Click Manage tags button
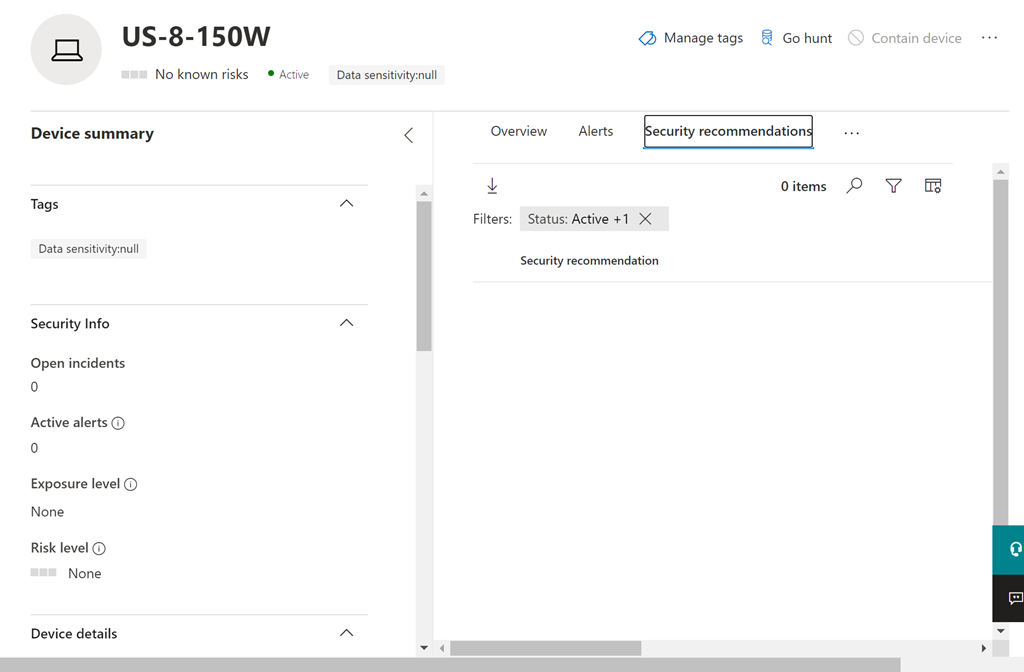The width and height of the screenshot is (1024, 672). point(691,38)
